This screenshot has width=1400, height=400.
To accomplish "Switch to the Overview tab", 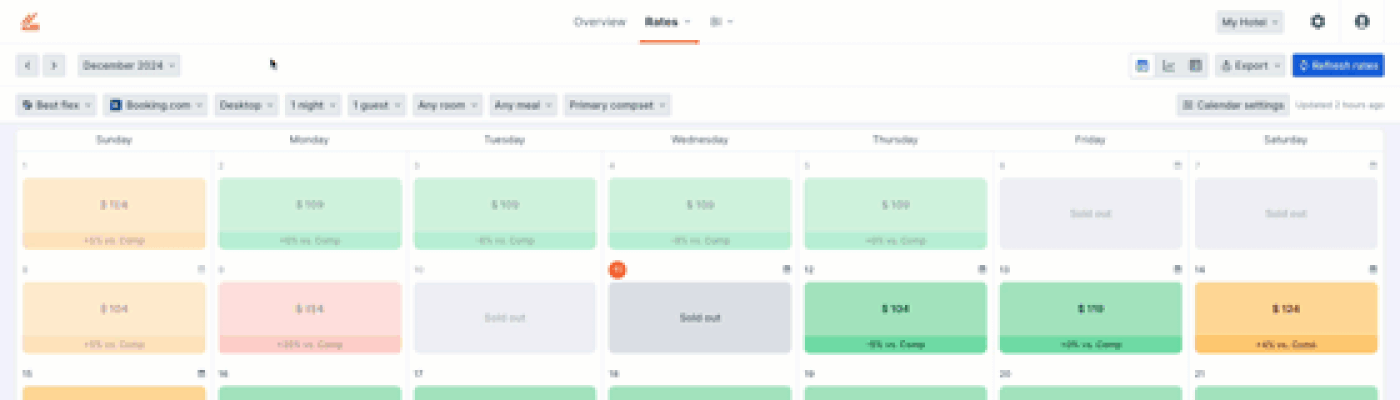I will tap(599, 22).
